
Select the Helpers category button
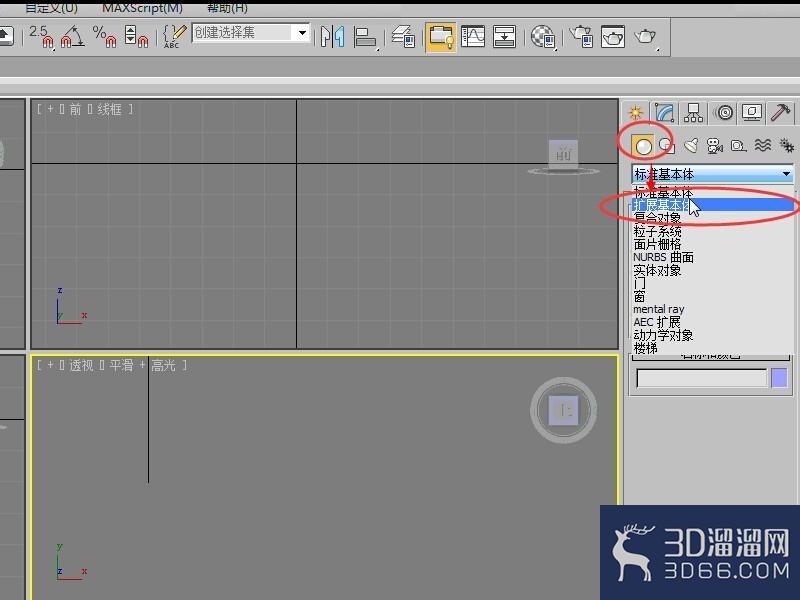pyautogui.click(x=738, y=145)
